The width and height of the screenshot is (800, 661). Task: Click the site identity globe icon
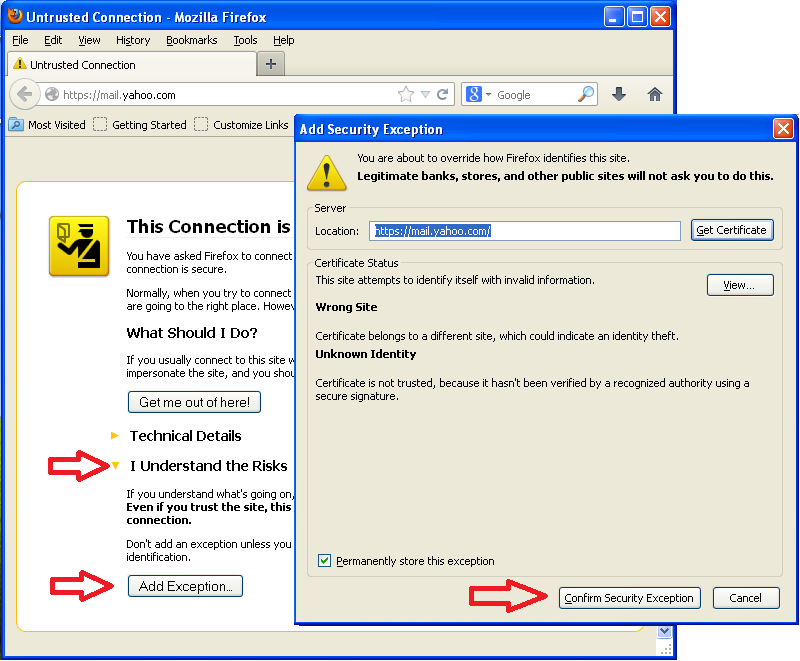point(52,94)
